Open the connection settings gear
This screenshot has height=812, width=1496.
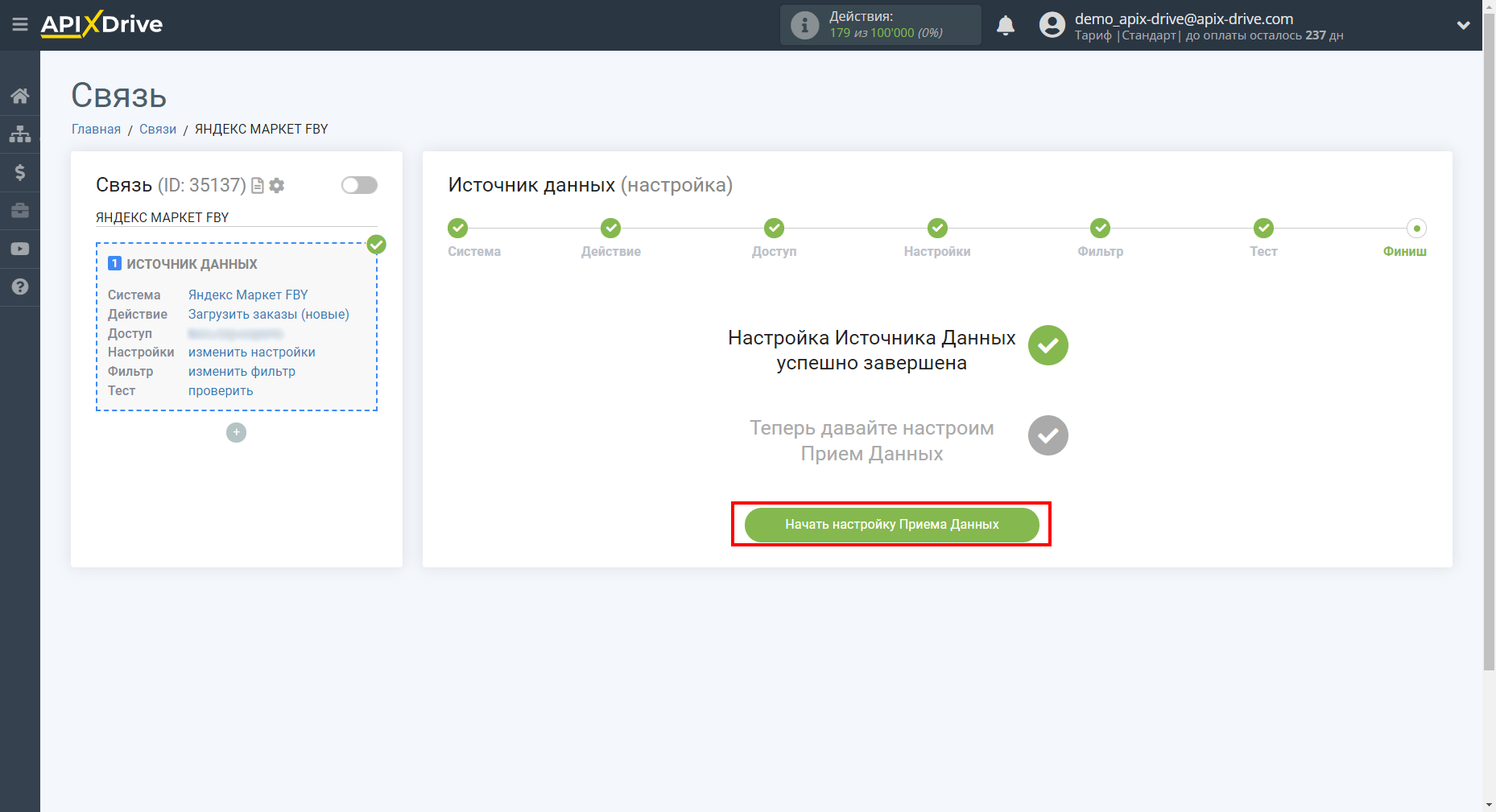[277, 186]
